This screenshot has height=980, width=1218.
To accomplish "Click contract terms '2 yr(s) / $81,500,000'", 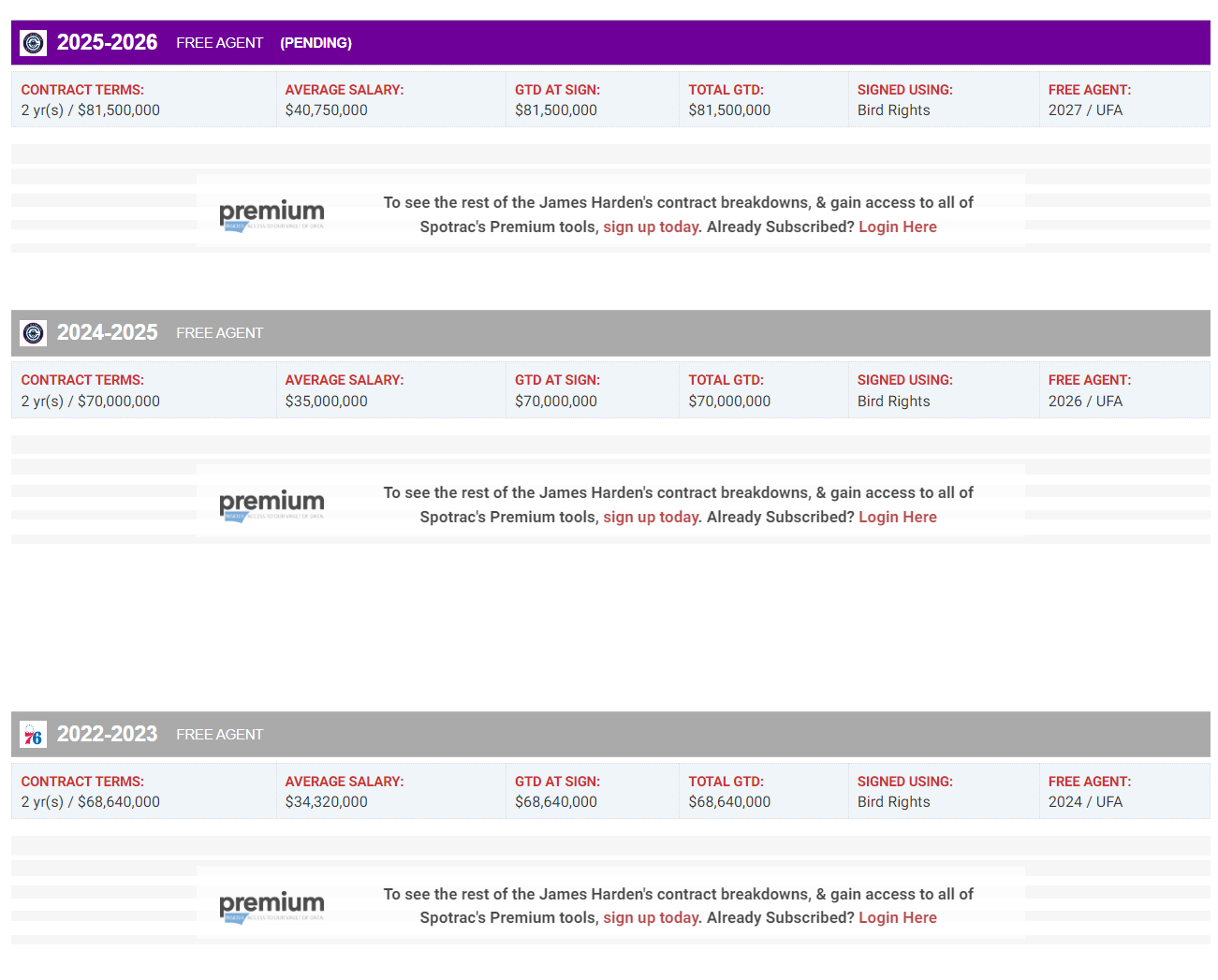I will (x=91, y=110).
